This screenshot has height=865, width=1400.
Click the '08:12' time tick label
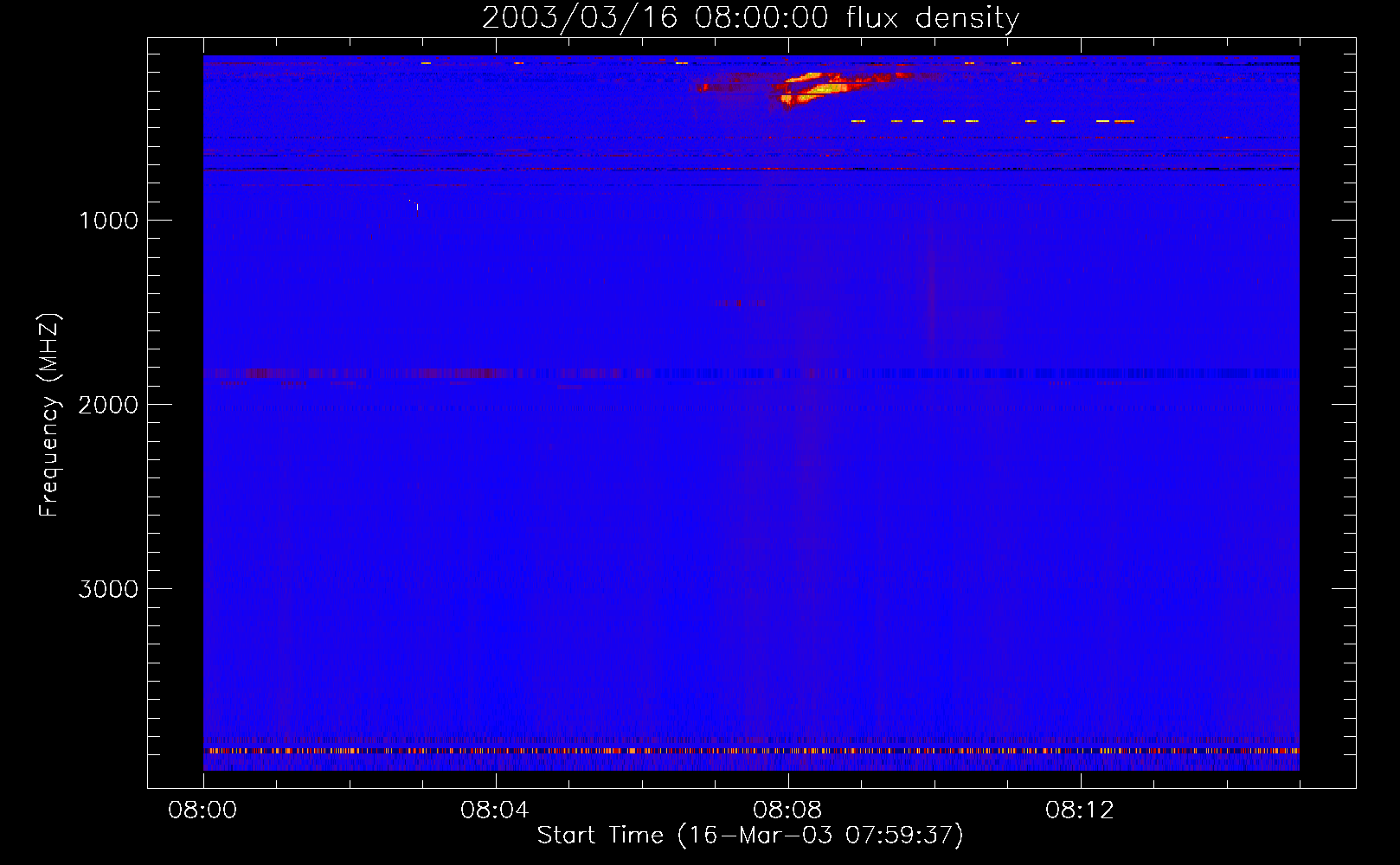tap(1080, 810)
